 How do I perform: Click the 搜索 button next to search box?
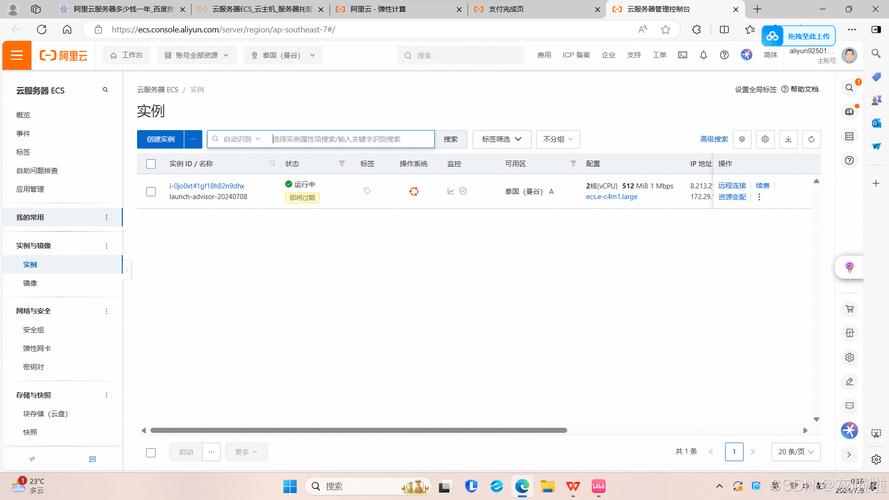point(451,139)
